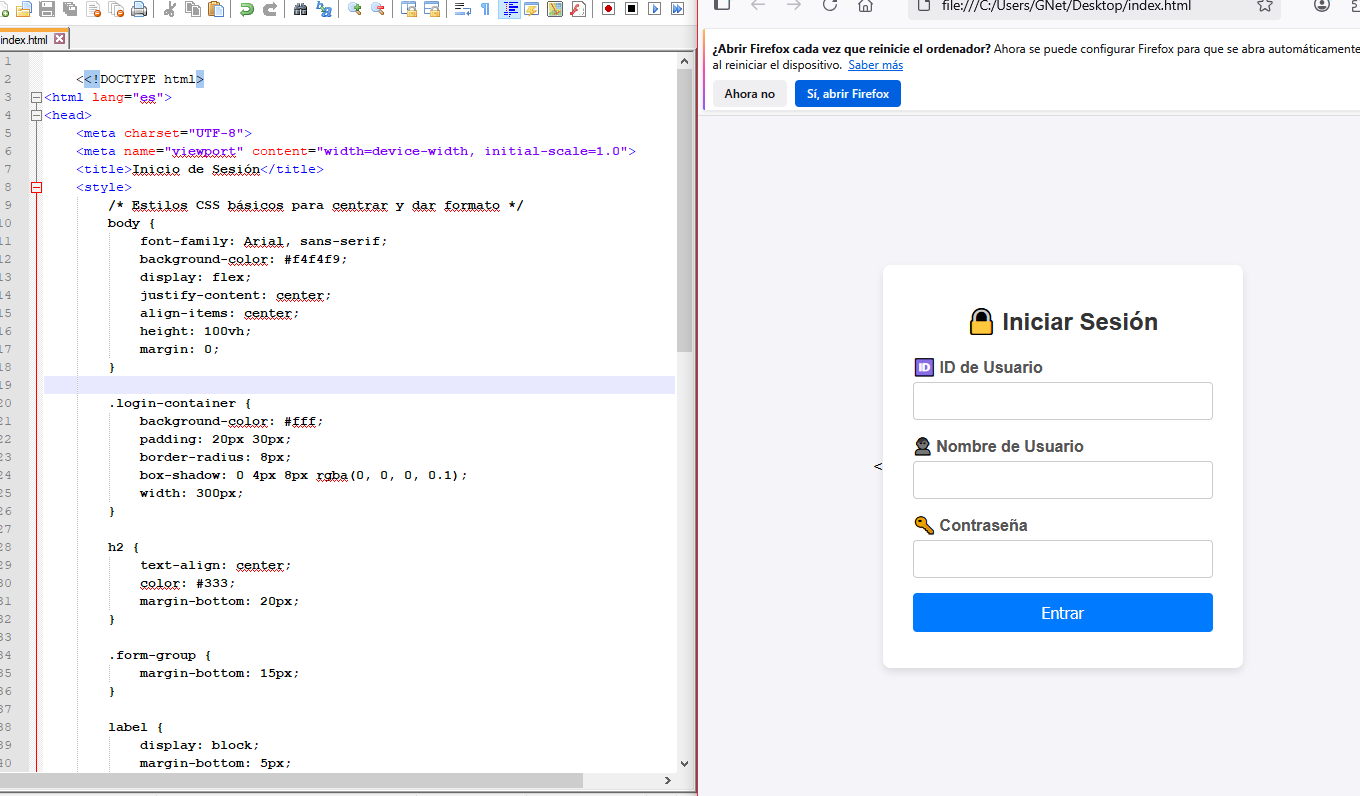Toggle the Indent Guide toolbar button
Screen dimensions: 1360x796
tap(509, 9)
